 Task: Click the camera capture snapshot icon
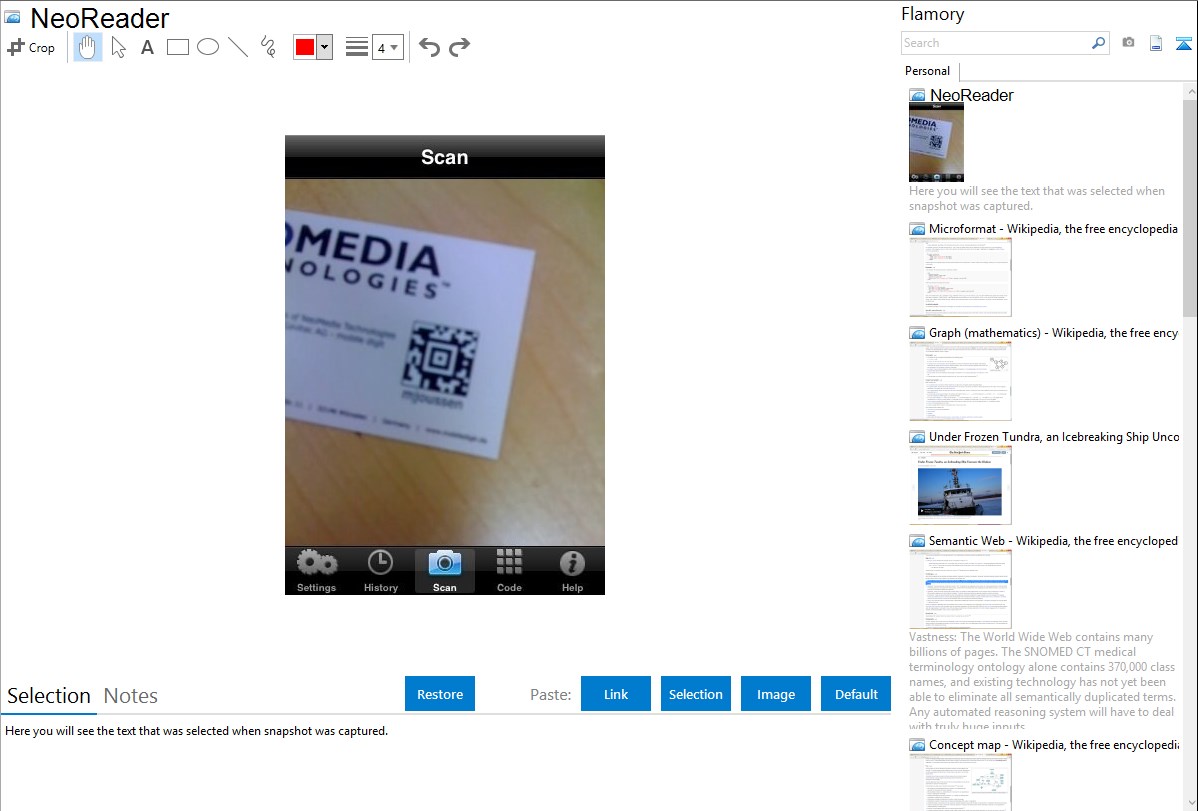(1128, 43)
